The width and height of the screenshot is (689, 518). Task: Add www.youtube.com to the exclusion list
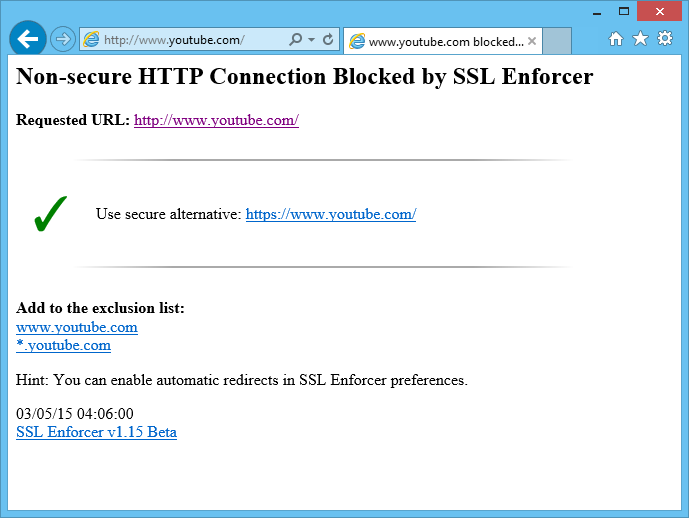[77, 327]
